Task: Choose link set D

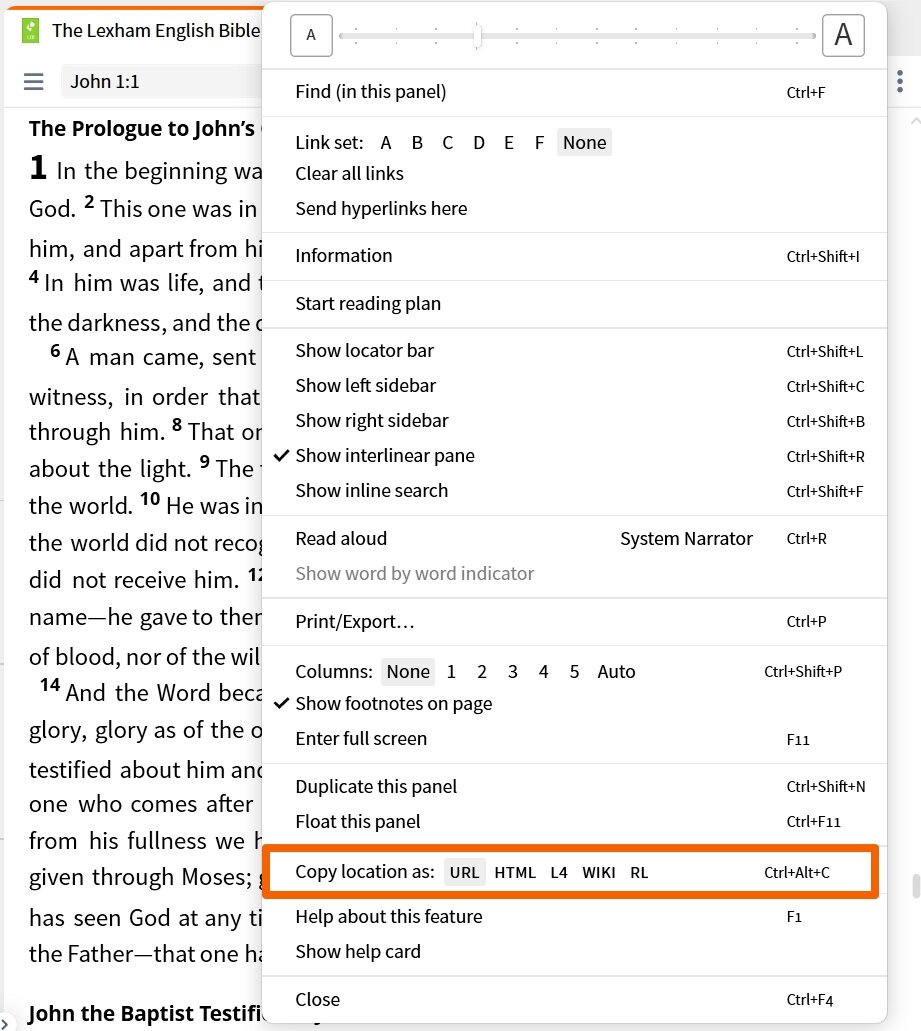Action: tap(479, 143)
